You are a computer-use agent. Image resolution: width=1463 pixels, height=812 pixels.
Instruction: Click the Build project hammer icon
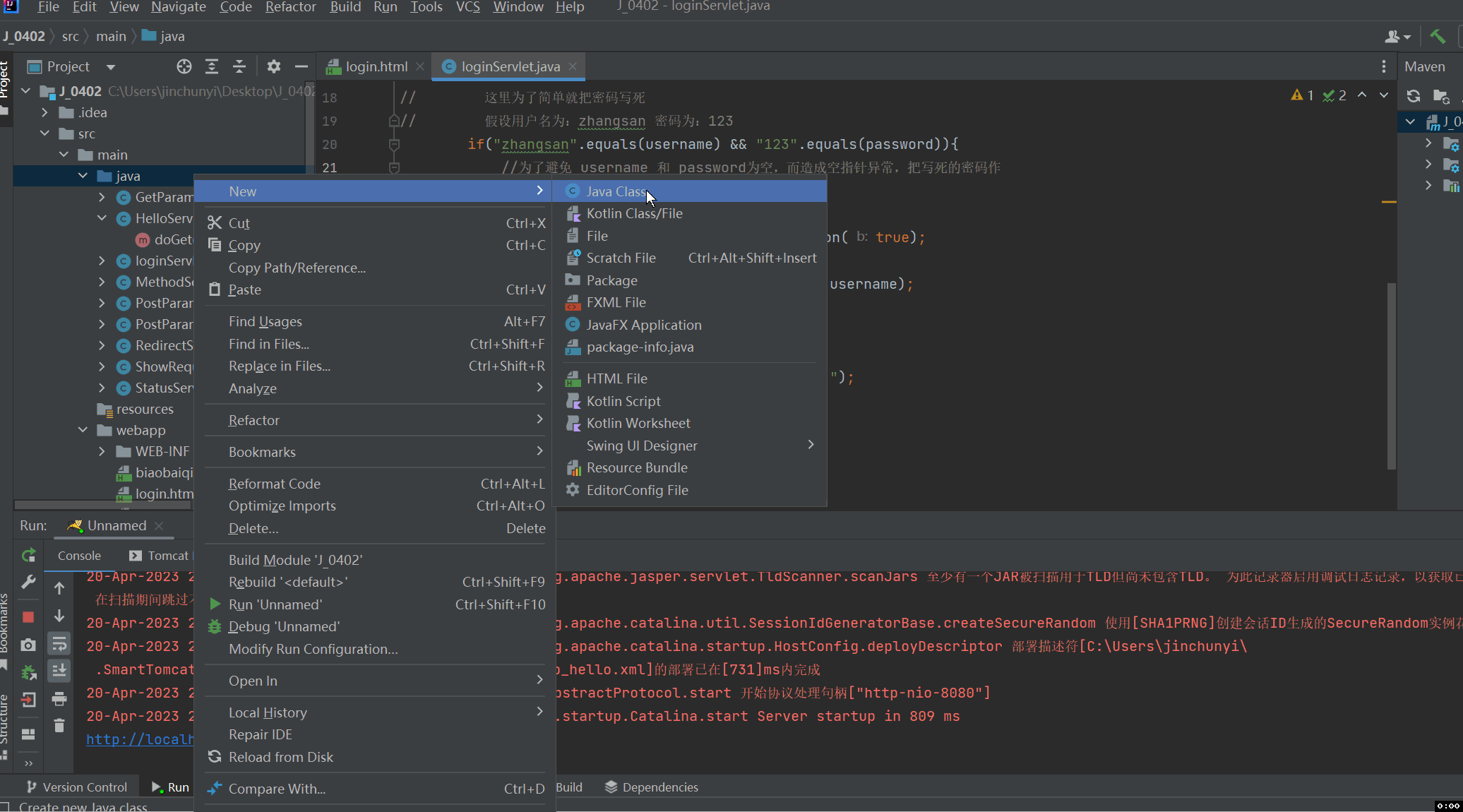click(1437, 37)
